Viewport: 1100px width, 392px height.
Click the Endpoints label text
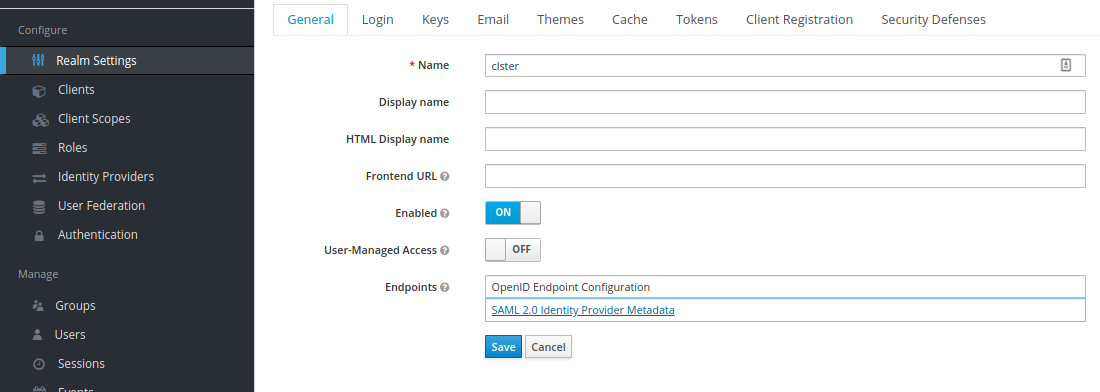[x=411, y=287]
